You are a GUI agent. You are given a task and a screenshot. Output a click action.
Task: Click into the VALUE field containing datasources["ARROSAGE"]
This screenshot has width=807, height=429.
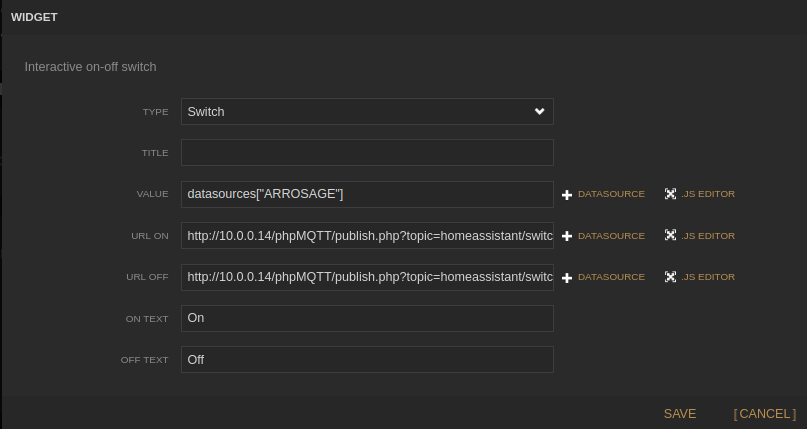tap(367, 194)
